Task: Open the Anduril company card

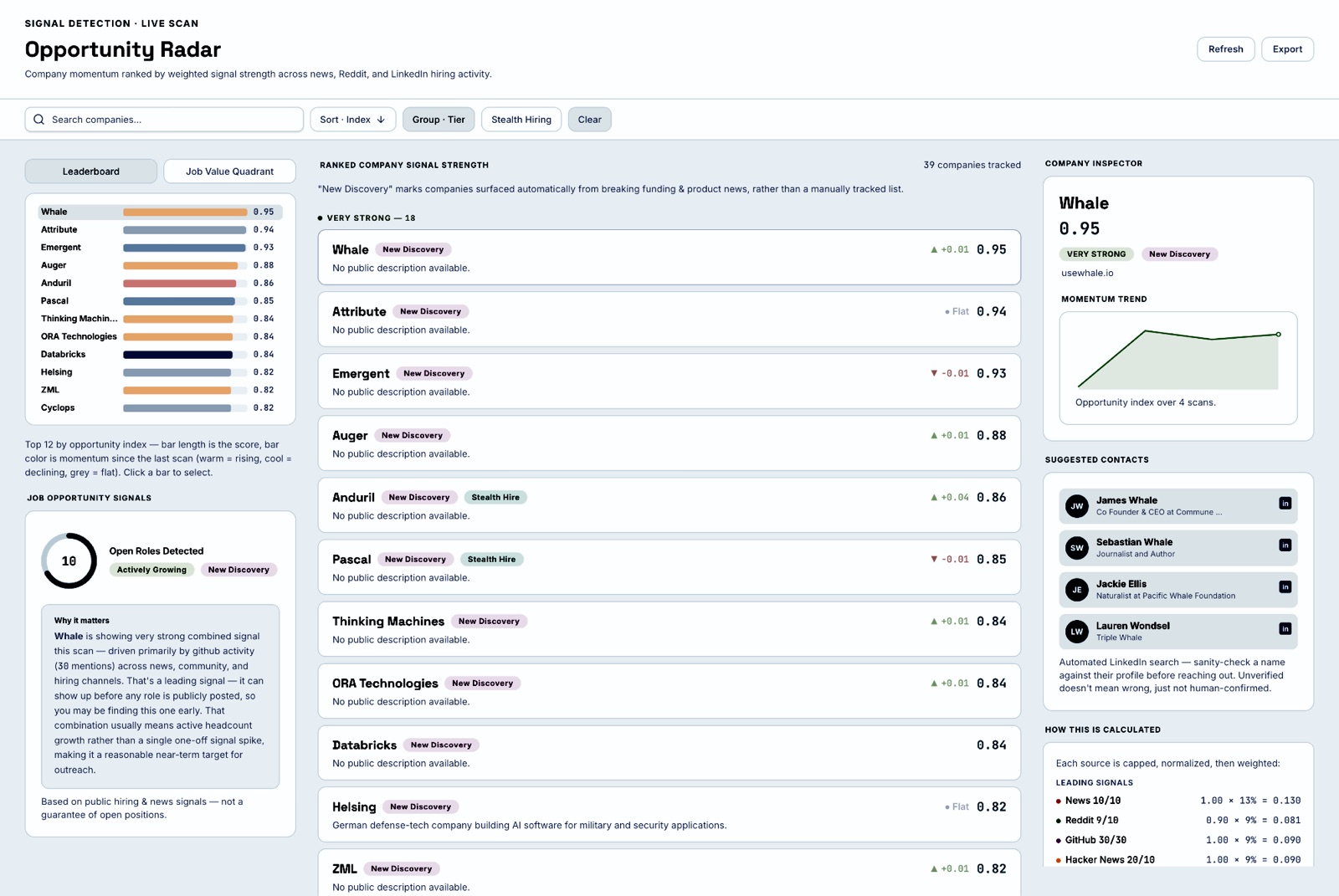Action: pos(669,505)
